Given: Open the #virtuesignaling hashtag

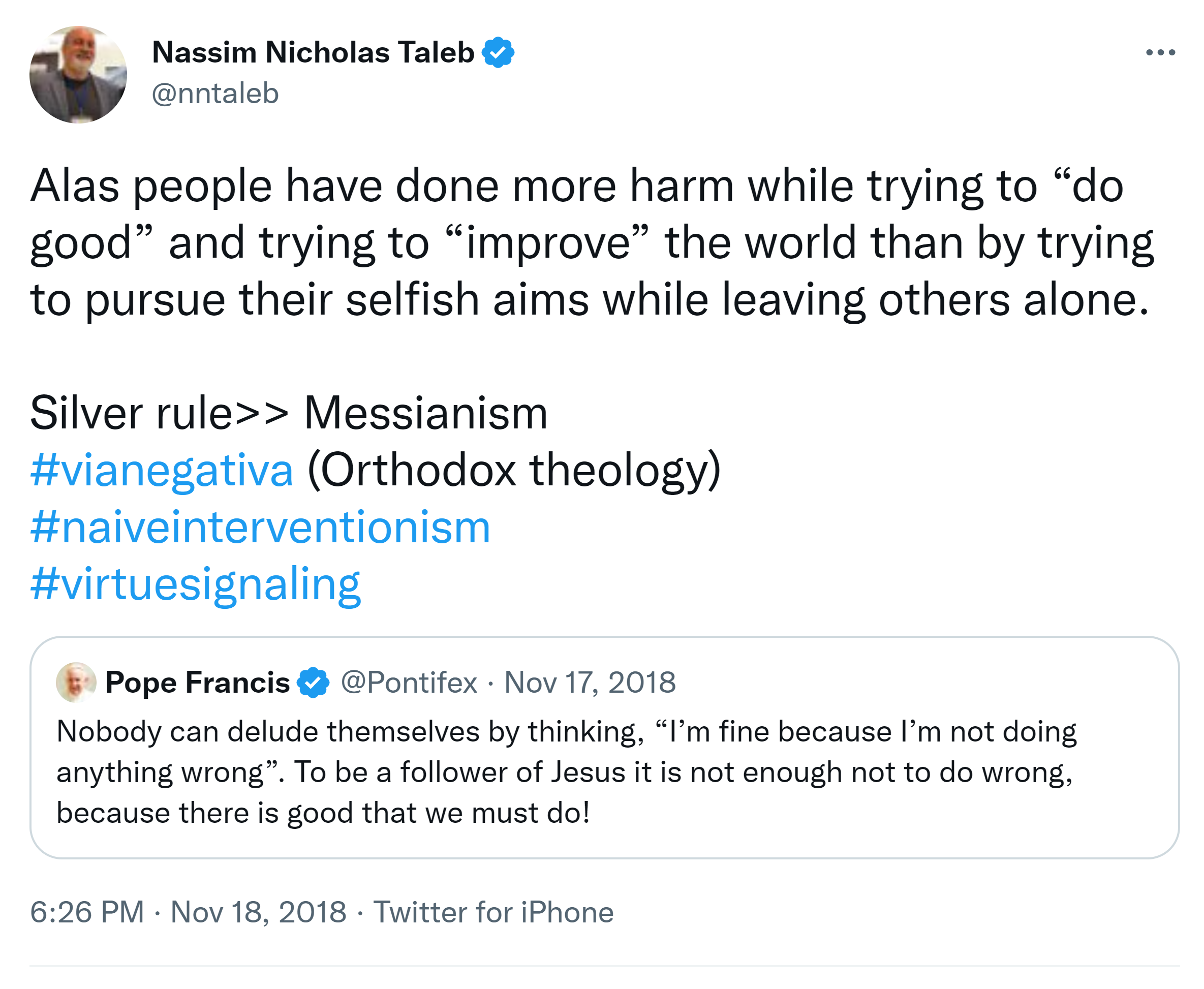Looking at the screenshot, I should click(x=196, y=584).
